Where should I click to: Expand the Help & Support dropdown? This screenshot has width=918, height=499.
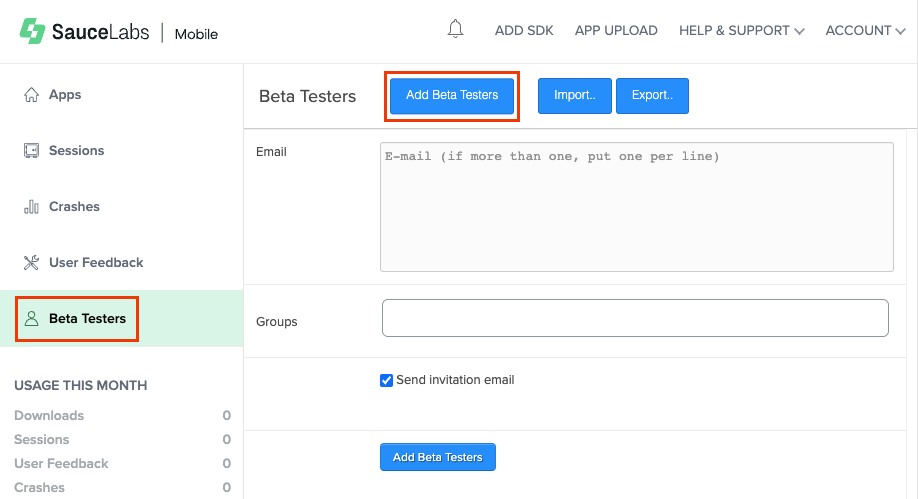(x=741, y=31)
